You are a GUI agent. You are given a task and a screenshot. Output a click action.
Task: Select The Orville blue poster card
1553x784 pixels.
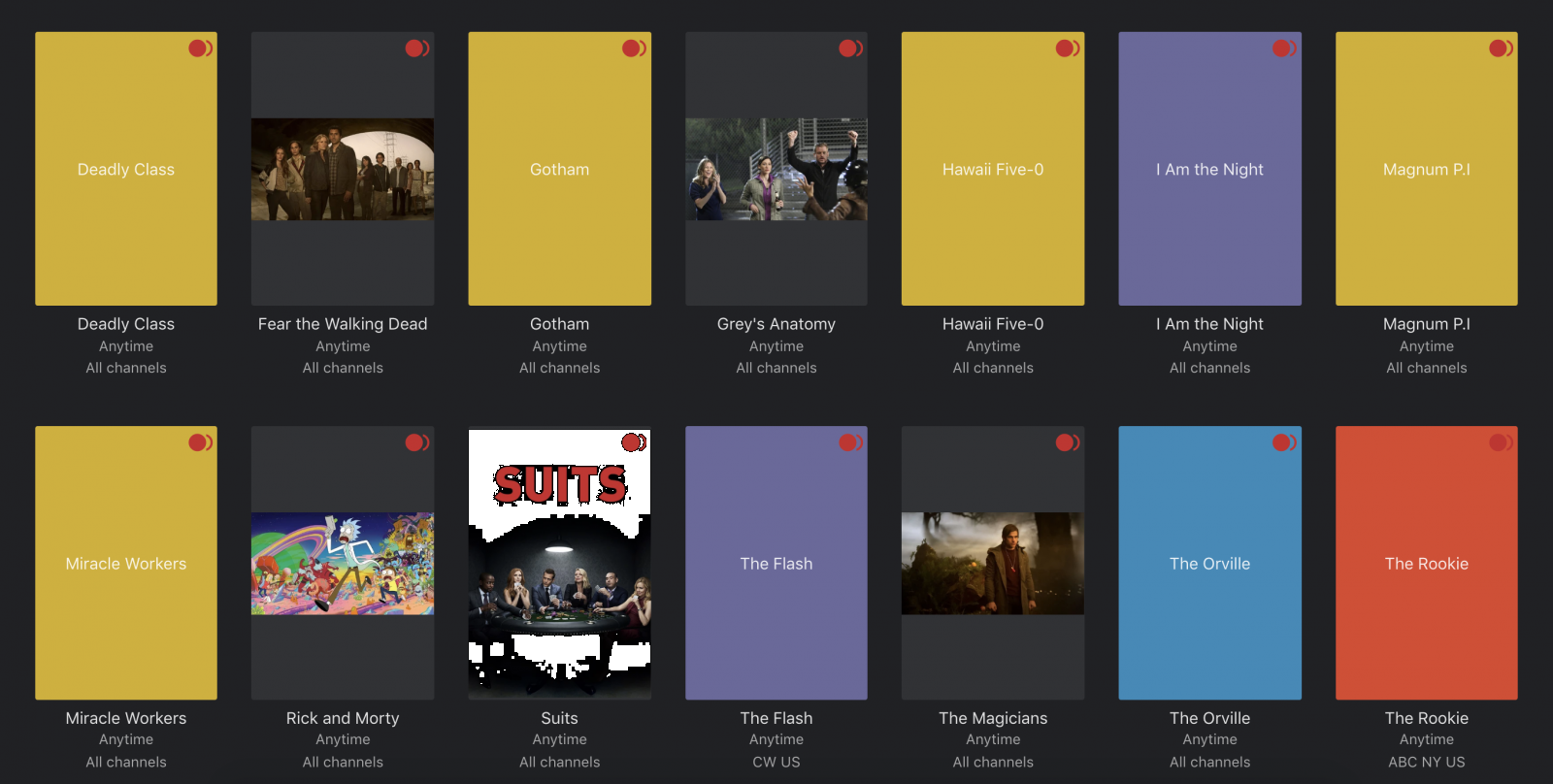1210,563
